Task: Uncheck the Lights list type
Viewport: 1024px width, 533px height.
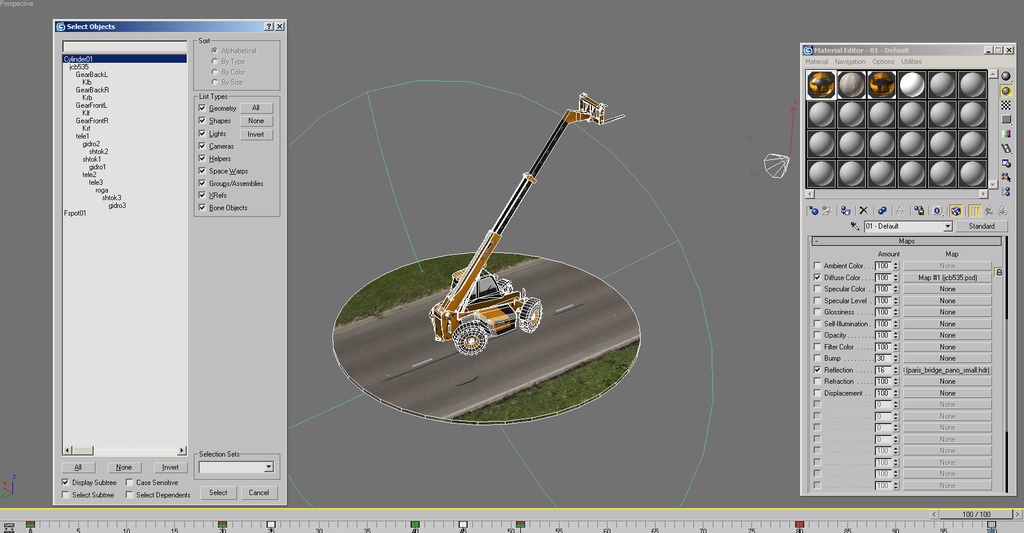Action: point(203,133)
